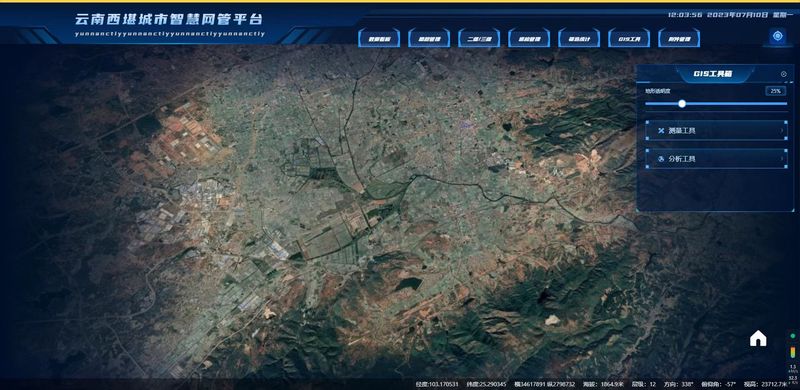Click the date and time display
Screen dimensions: 800x390
[730, 15]
